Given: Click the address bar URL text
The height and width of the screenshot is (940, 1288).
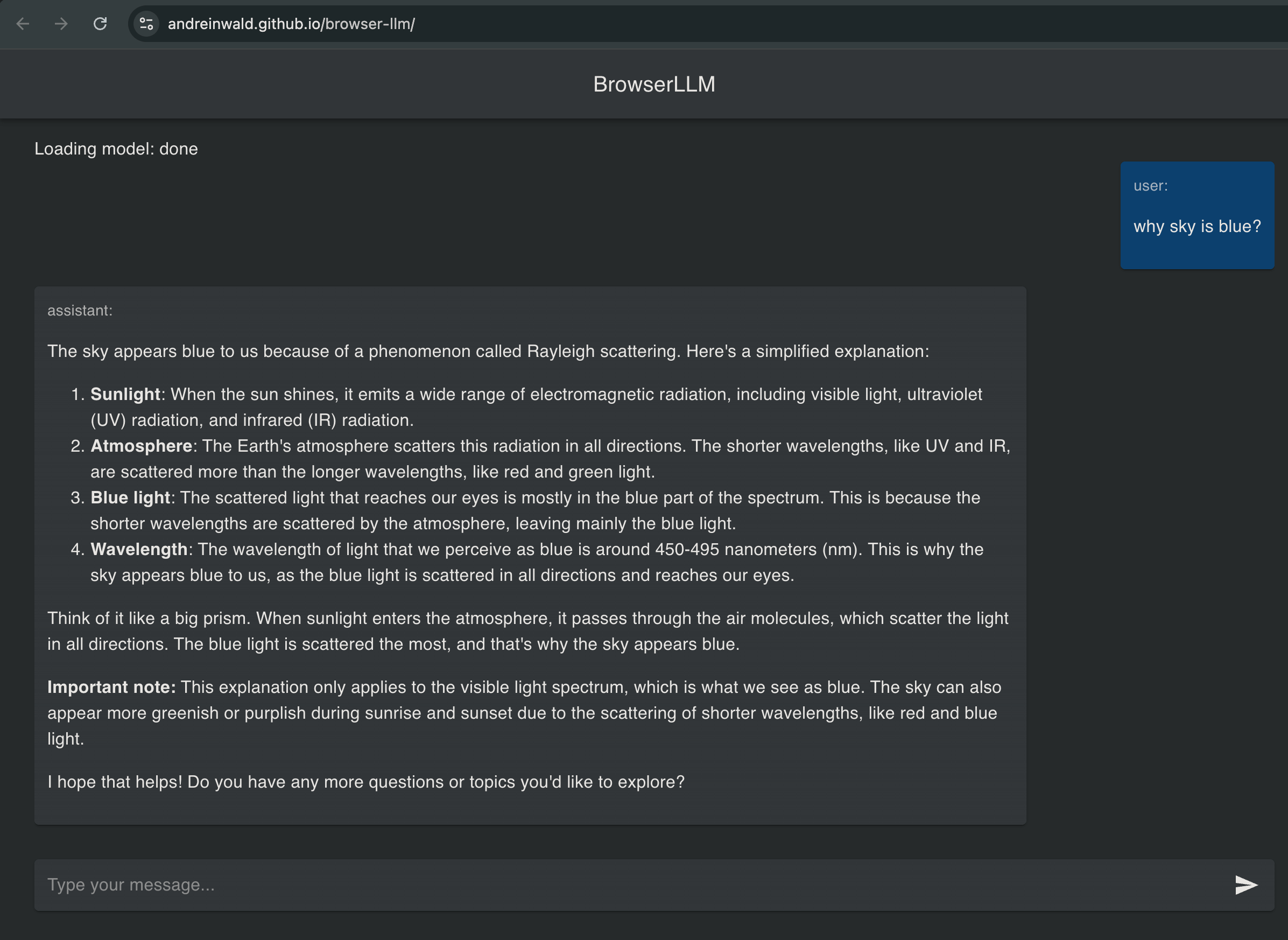Looking at the screenshot, I should [x=291, y=24].
